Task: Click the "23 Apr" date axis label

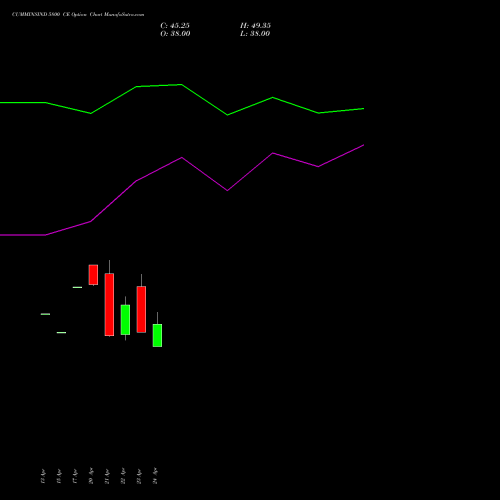Action: pos(139,476)
